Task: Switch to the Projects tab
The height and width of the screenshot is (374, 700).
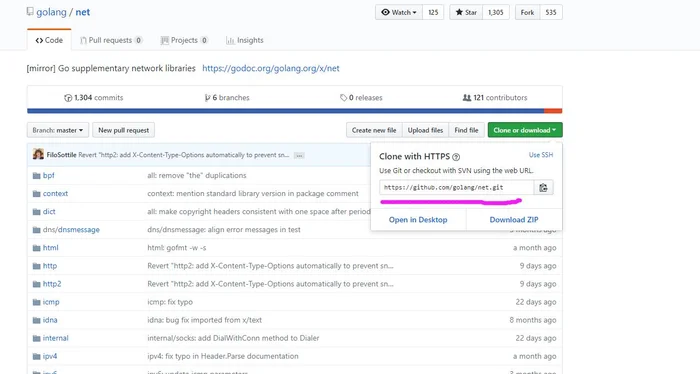Action: coord(184,40)
